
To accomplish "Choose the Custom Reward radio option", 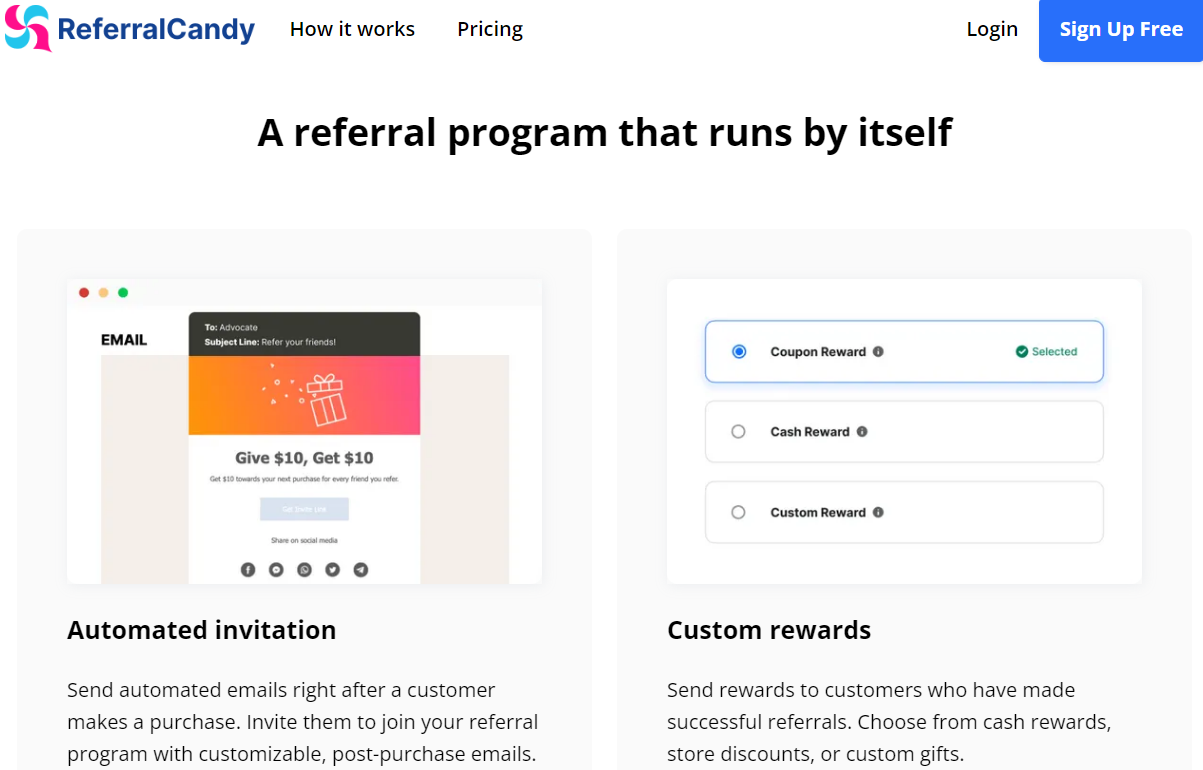I will click(x=739, y=512).
